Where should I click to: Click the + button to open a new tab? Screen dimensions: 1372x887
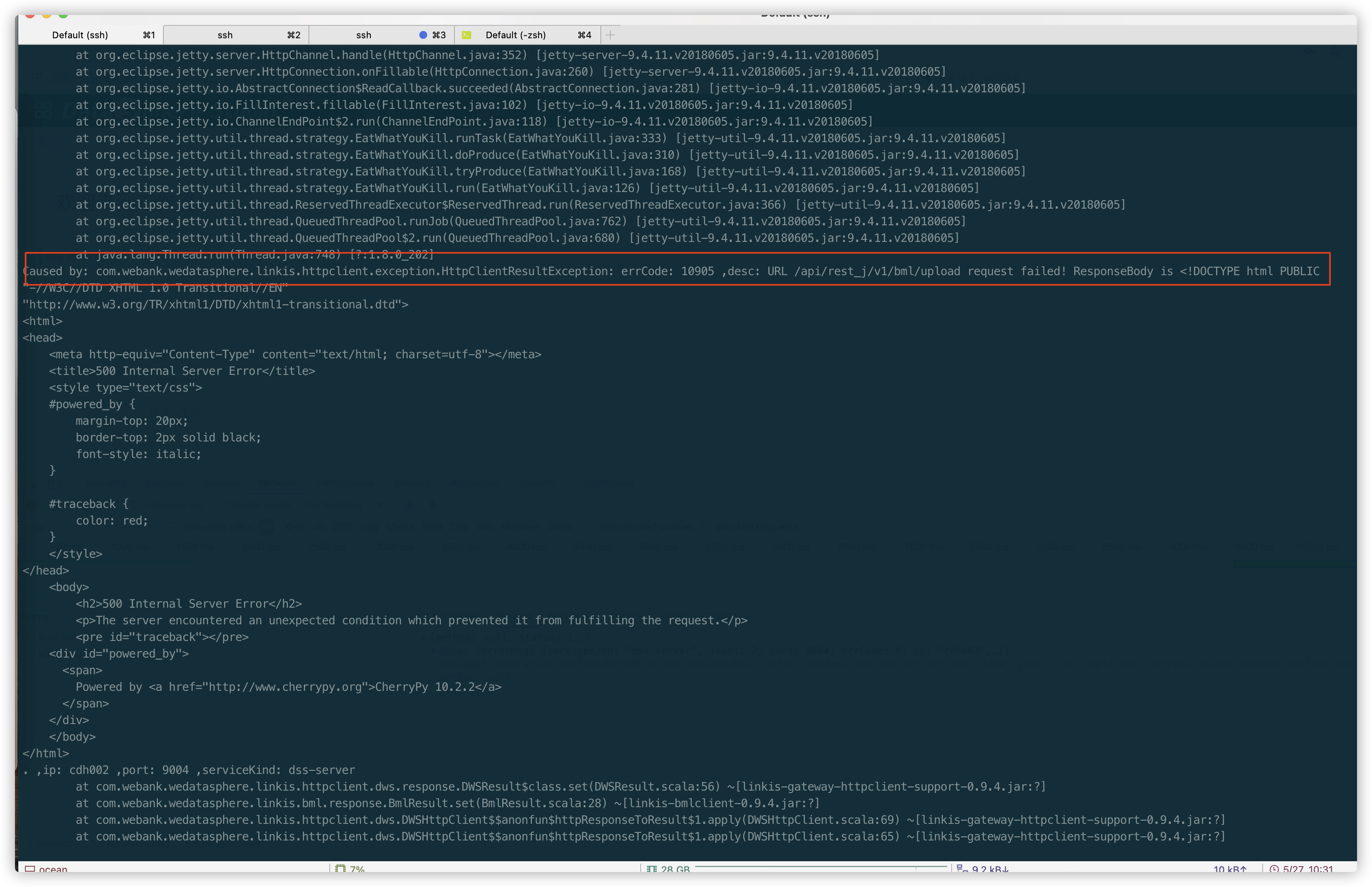[611, 34]
